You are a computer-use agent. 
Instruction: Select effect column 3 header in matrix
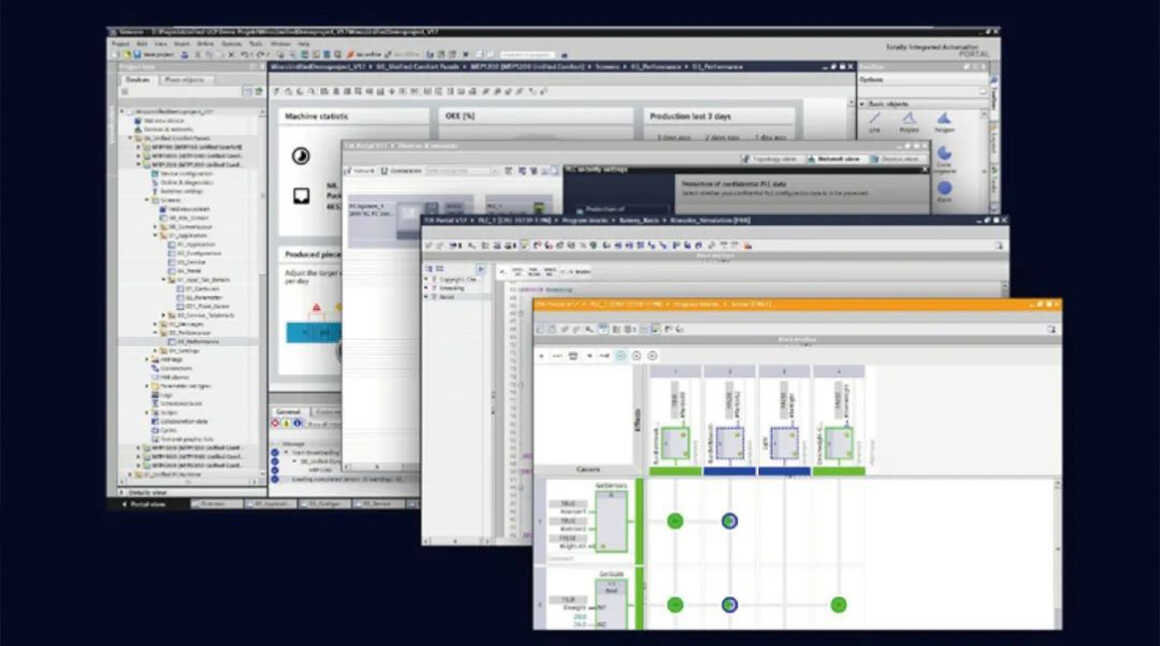click(784, 371)
